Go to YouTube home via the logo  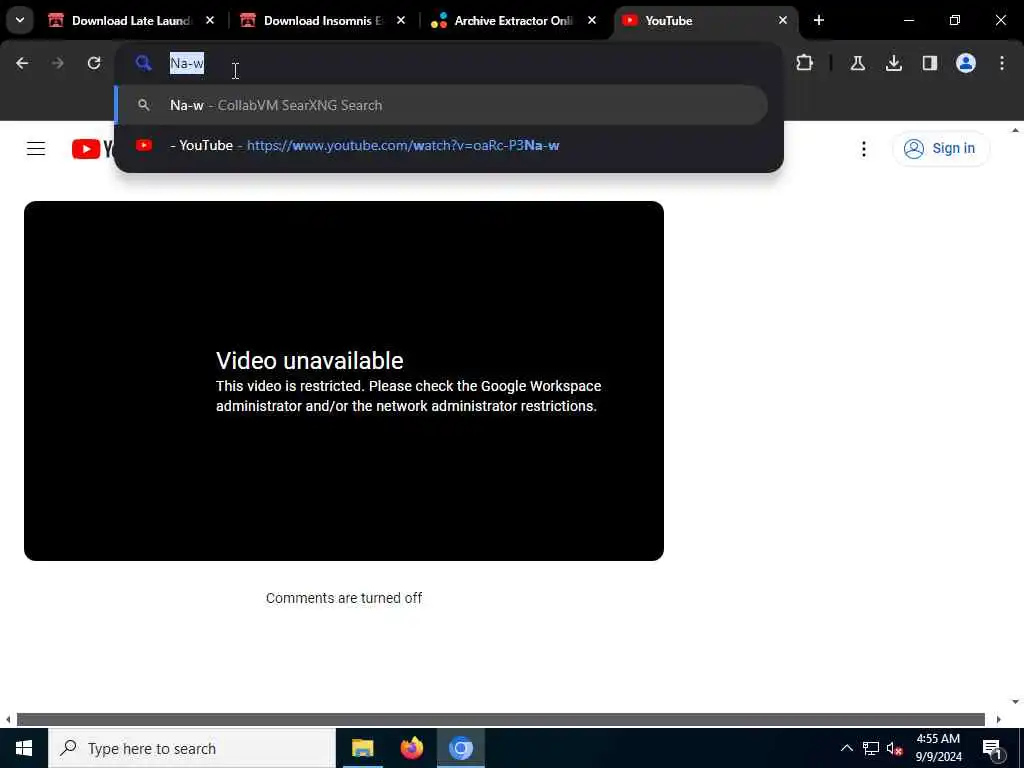(x=93, y=149)
